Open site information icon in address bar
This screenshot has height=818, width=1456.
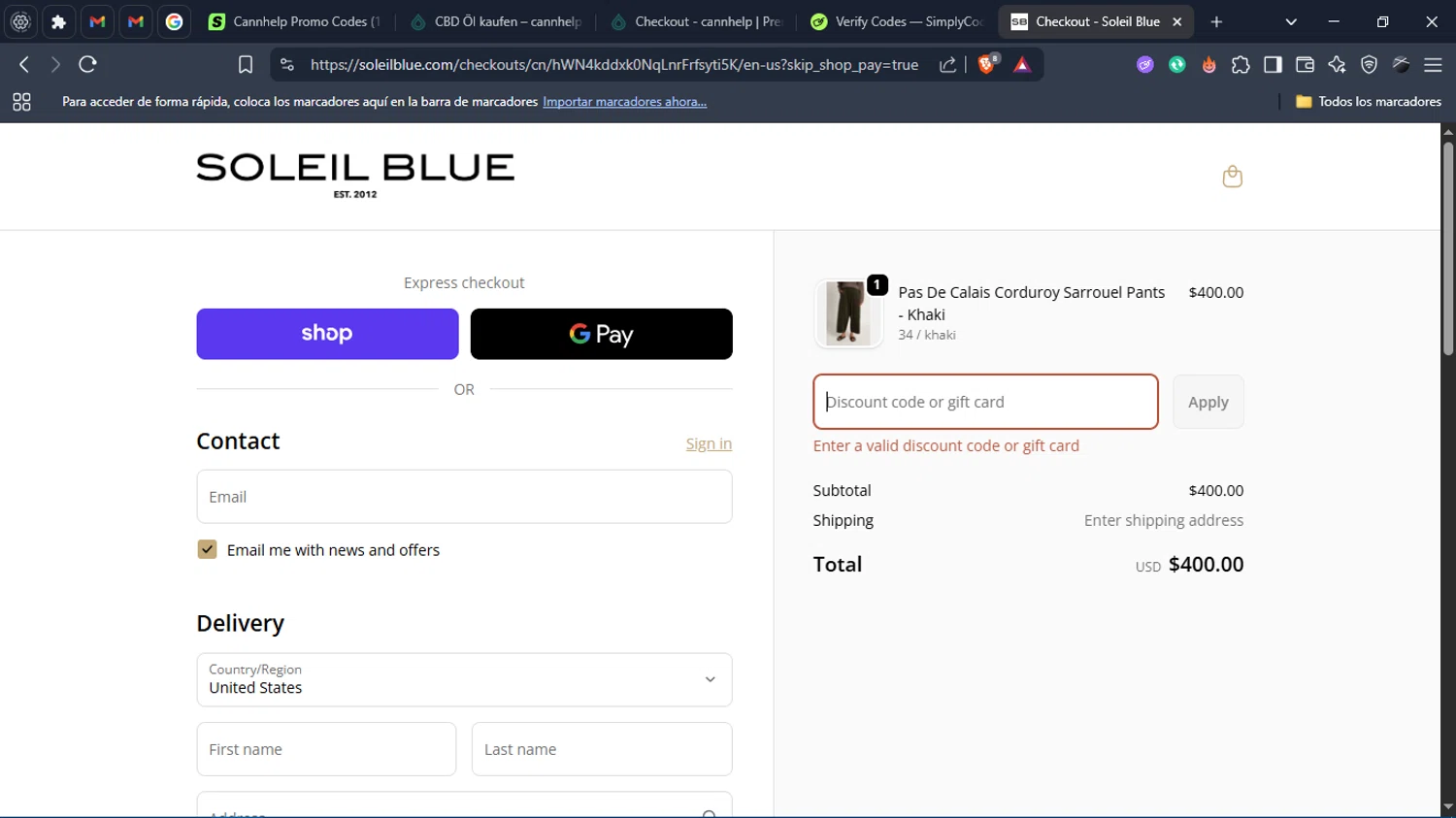[x=286, y=65]
